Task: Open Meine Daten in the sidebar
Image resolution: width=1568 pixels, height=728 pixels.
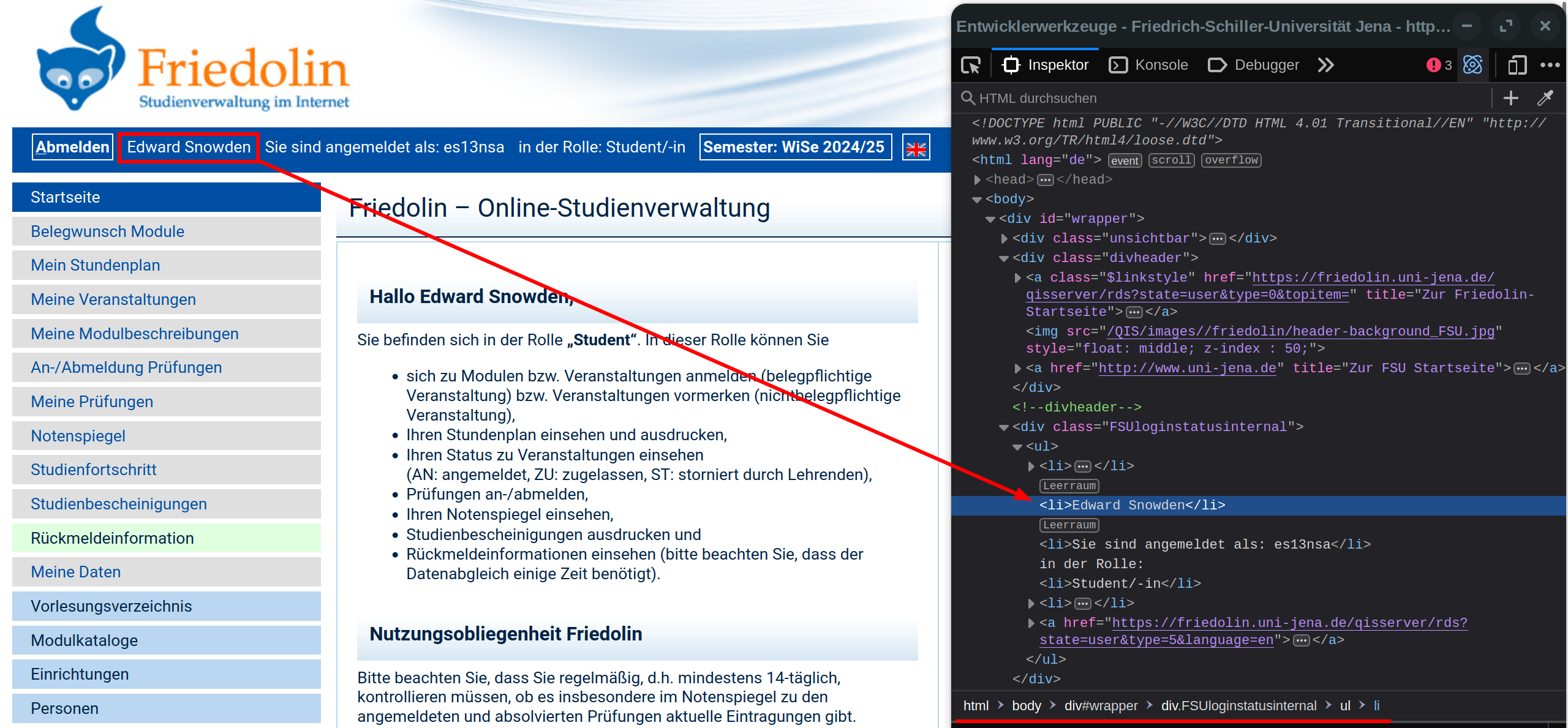Action: coord(167,572)
